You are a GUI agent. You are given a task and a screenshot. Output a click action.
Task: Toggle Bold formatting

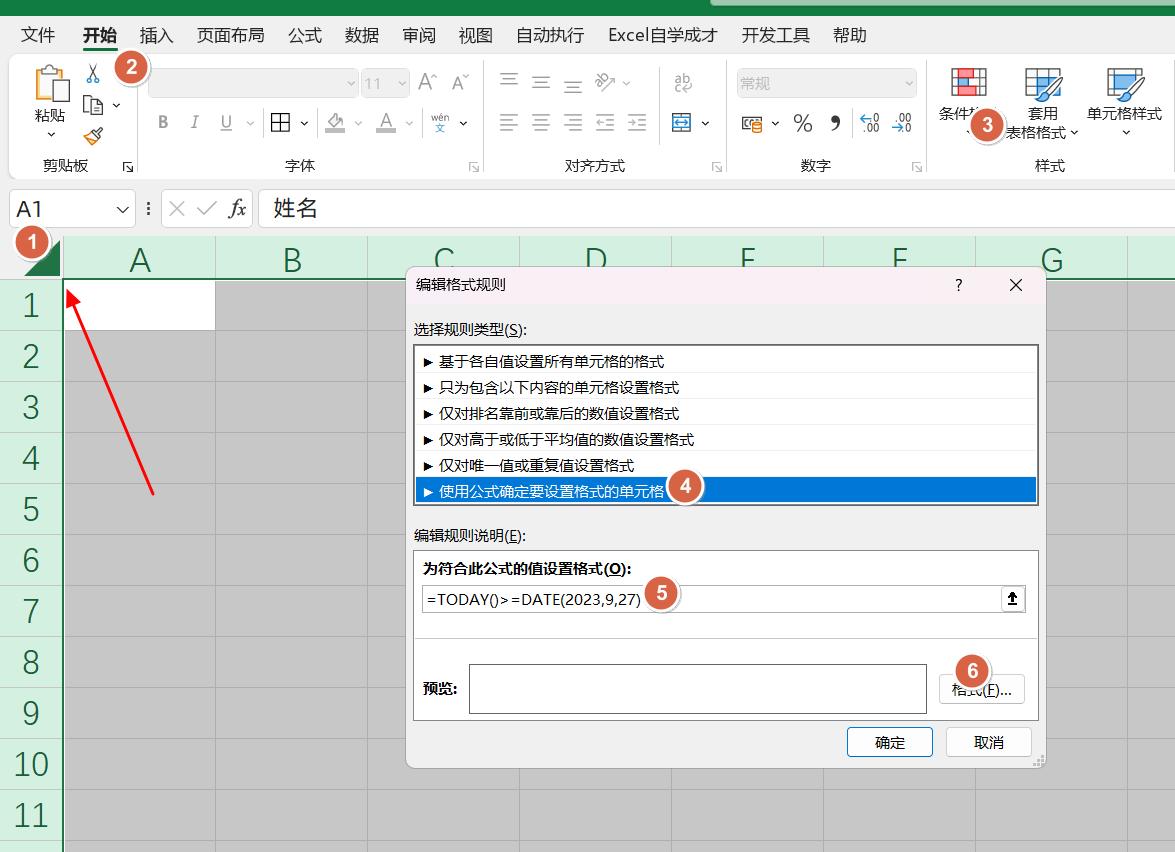click(x=163, y=122)
